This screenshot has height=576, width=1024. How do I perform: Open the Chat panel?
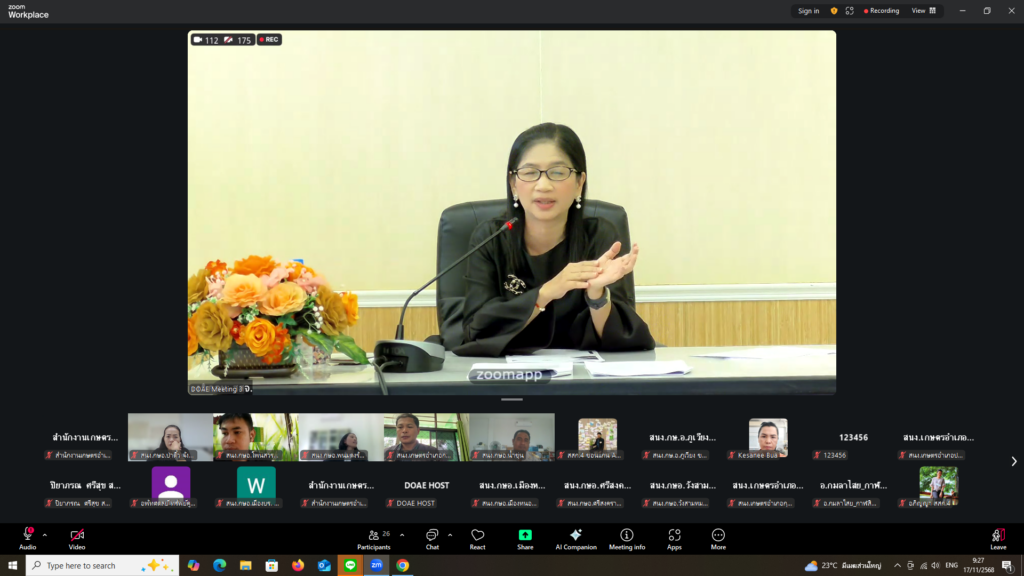[432, 537]
